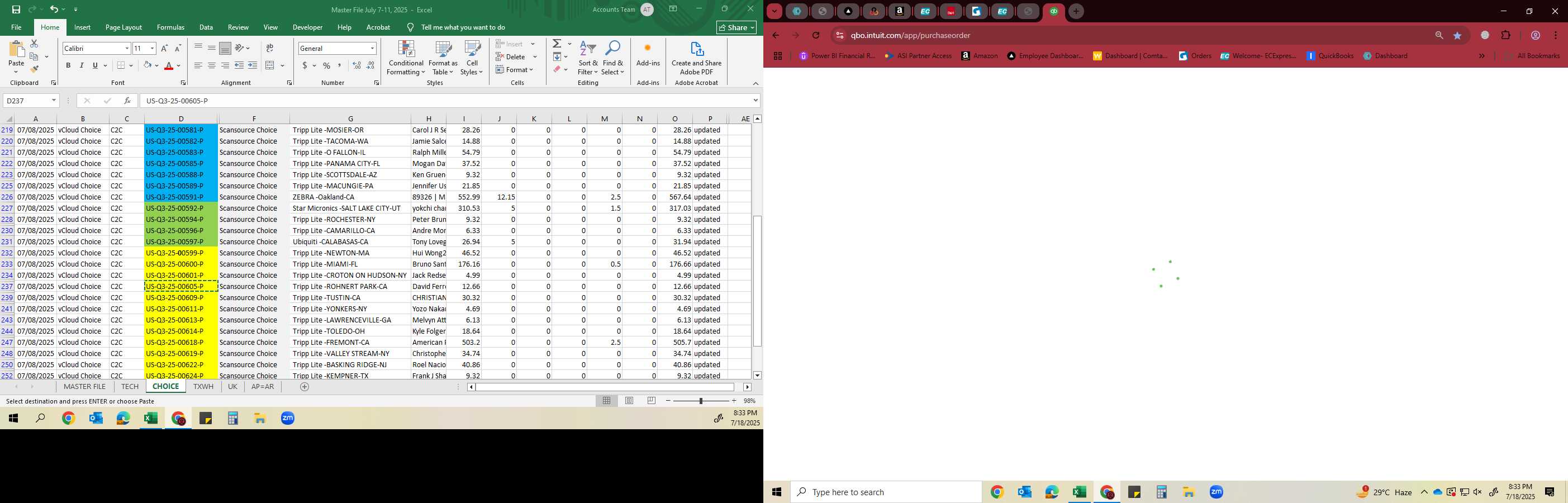1568x503 pixels.
Task: Toggle Wrap Text in Alignment group
Action: [270, 48]
